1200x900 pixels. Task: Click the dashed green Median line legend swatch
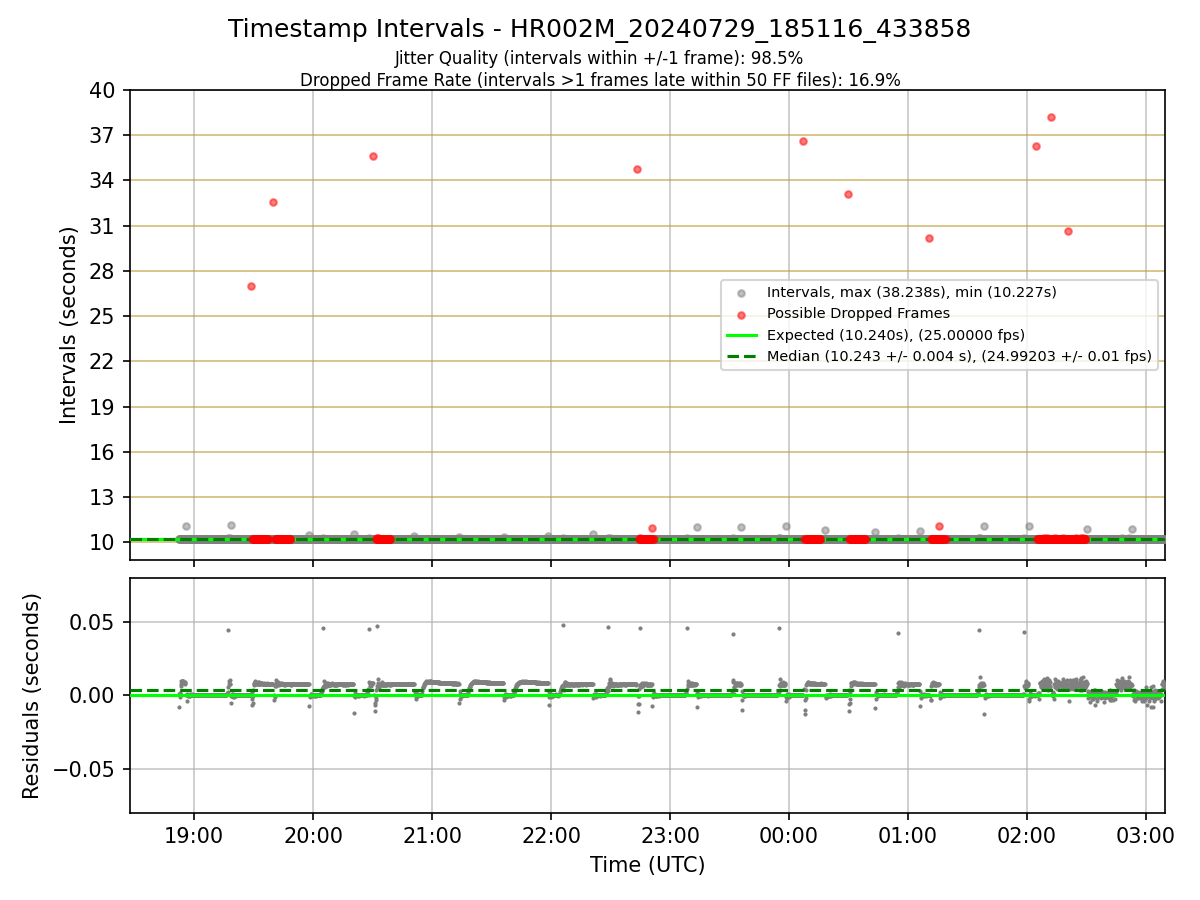pos(741,356)
